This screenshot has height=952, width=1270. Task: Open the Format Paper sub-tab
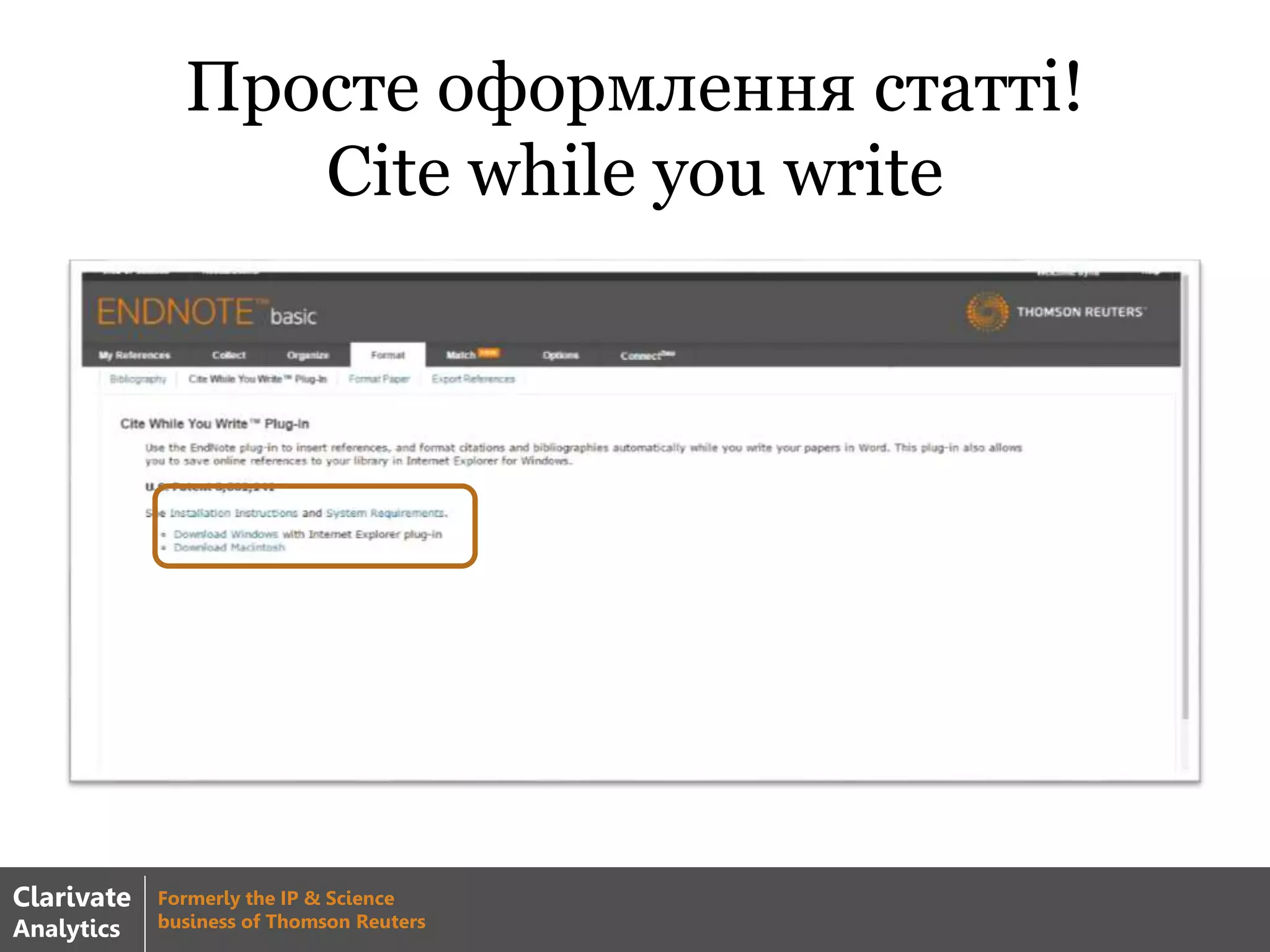pyautogui.click(x=379, y=379)
